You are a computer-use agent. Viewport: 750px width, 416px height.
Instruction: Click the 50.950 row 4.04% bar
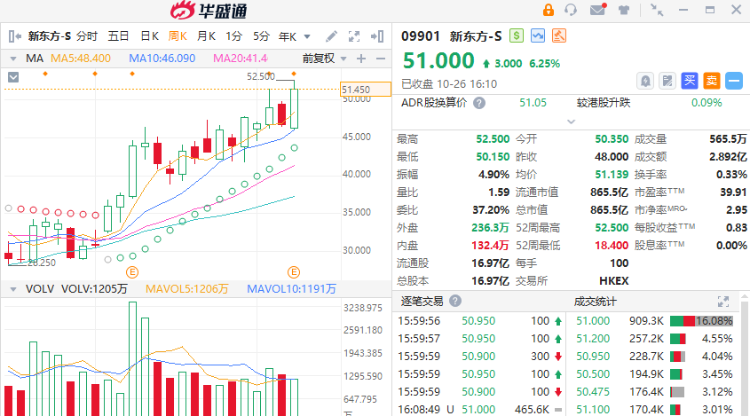click(678, 356)
